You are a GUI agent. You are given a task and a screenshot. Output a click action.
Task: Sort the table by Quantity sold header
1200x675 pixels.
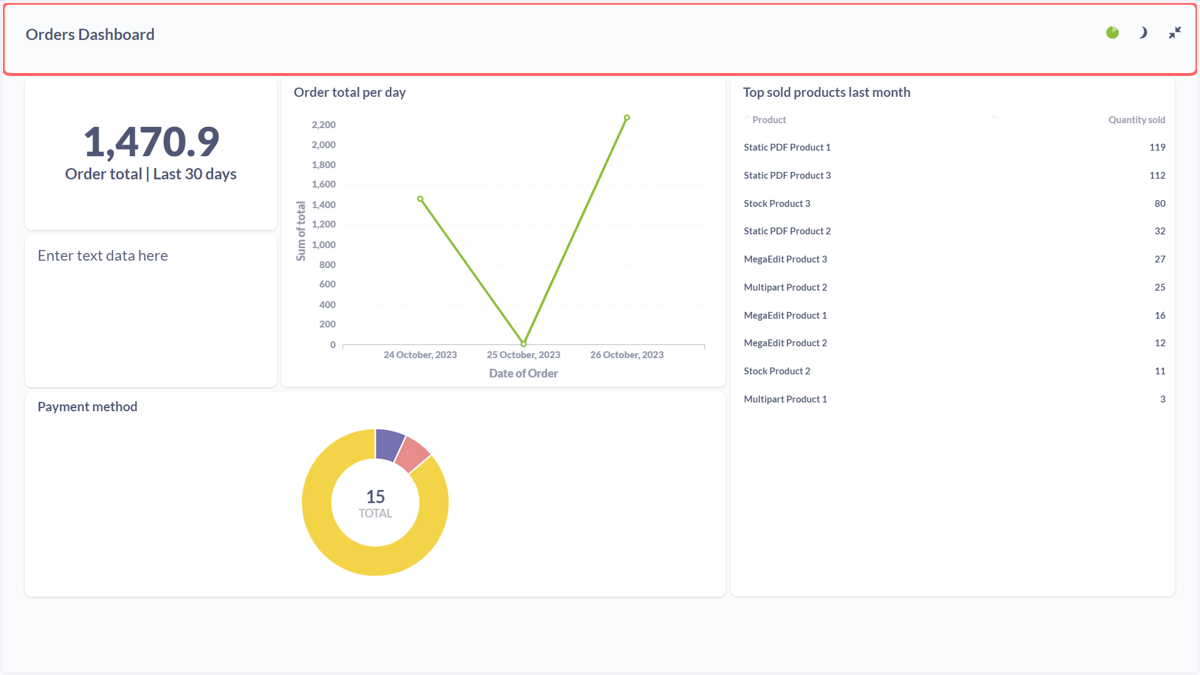coord(1136,120)
